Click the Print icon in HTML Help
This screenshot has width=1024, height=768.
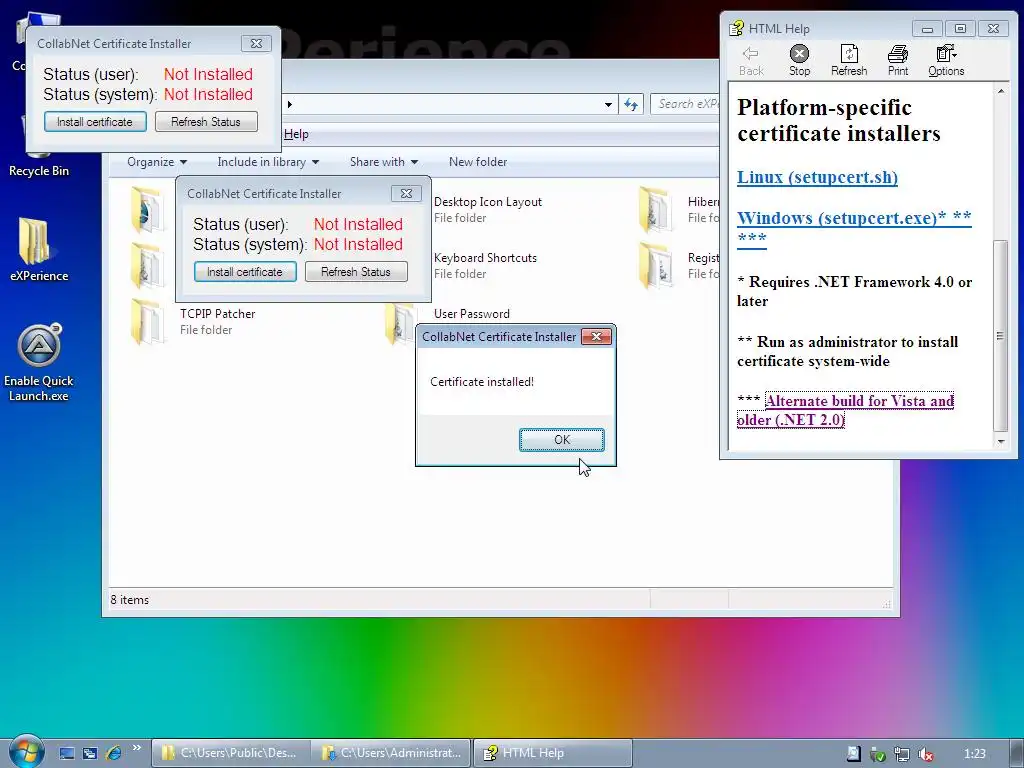coord(898,60)
